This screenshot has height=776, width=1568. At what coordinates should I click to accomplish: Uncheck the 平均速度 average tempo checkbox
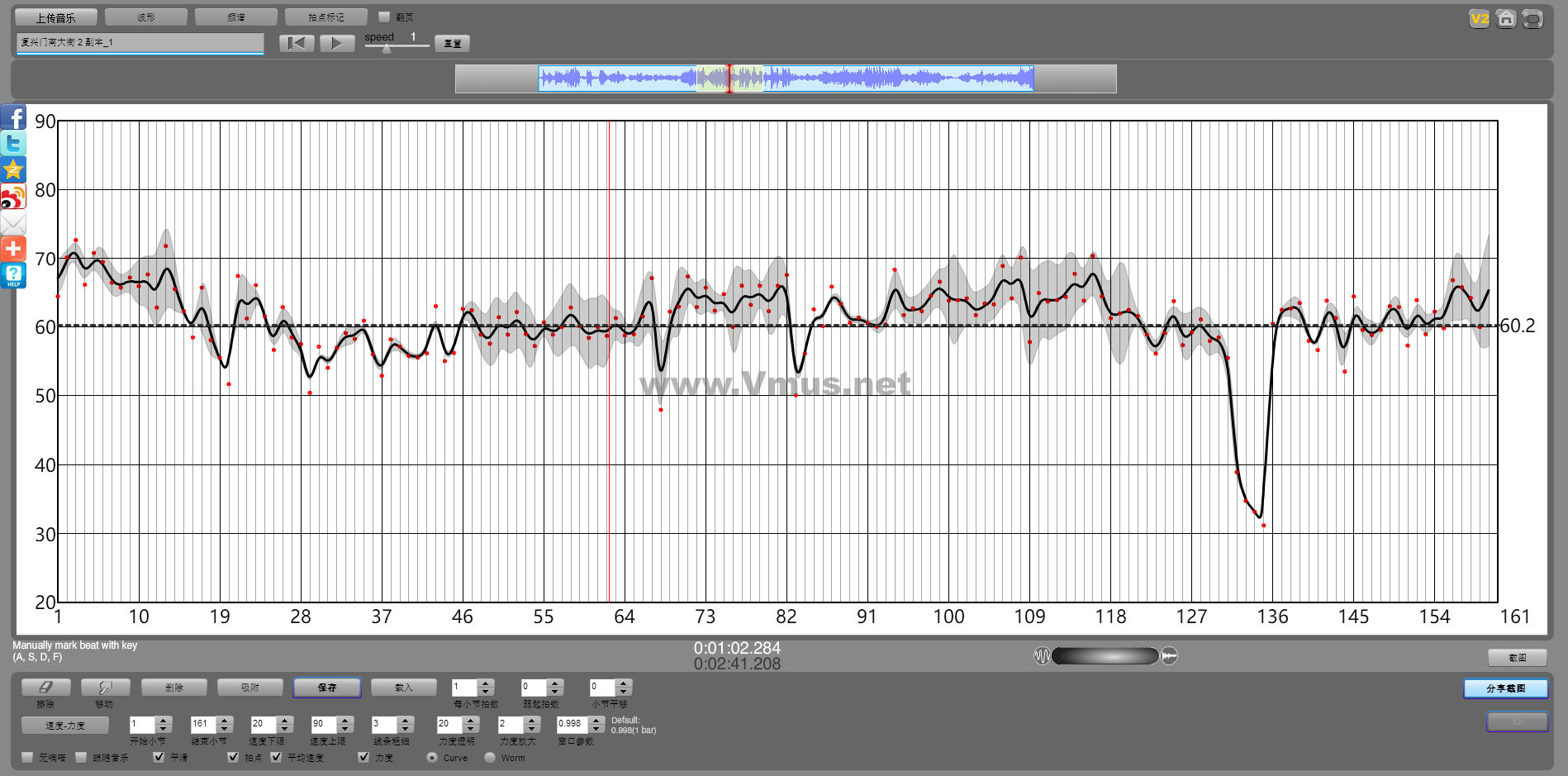click(x=277, y=757)
